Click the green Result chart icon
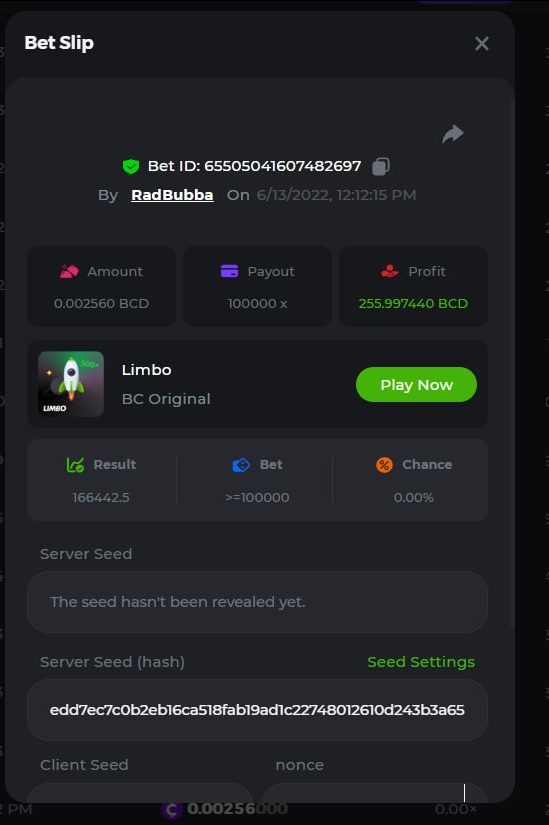 75,465
